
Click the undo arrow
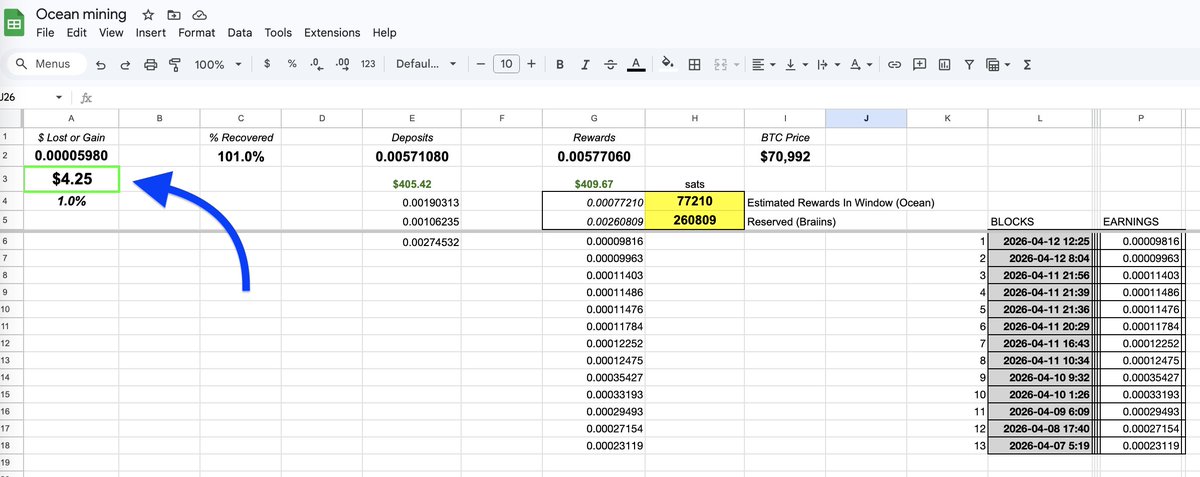[100, 64]
